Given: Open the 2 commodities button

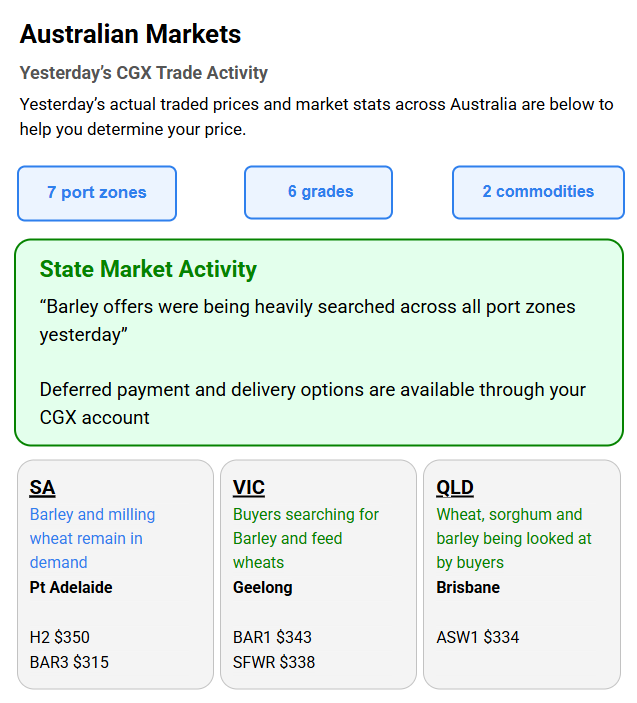Looking at the screenshot, I should pyautogui.click(x=538, y=192).
